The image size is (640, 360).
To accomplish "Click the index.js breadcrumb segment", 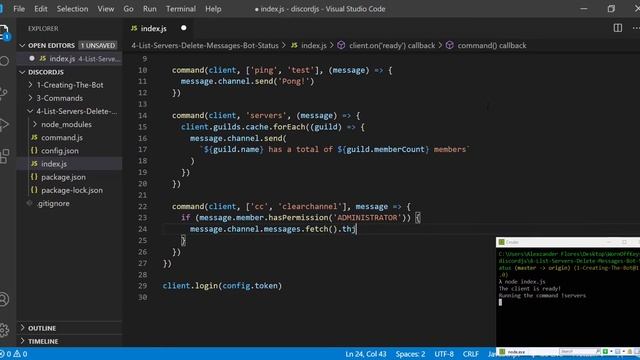I will [x=314, y=45].
